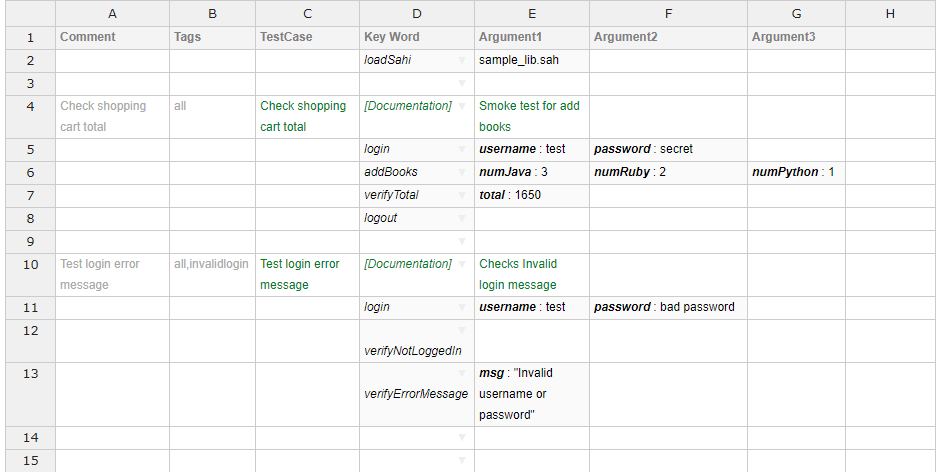Open the dropdown arrow above verifyNotLoggedIn

point(462,330)
